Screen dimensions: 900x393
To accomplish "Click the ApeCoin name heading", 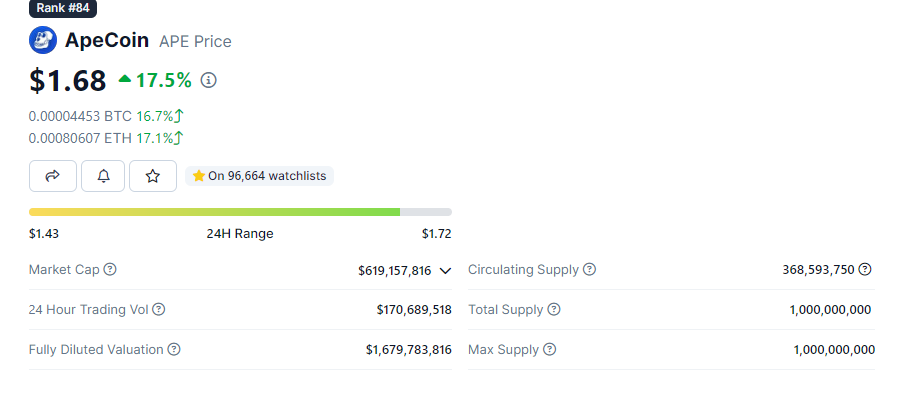I will tap(107, 40).
